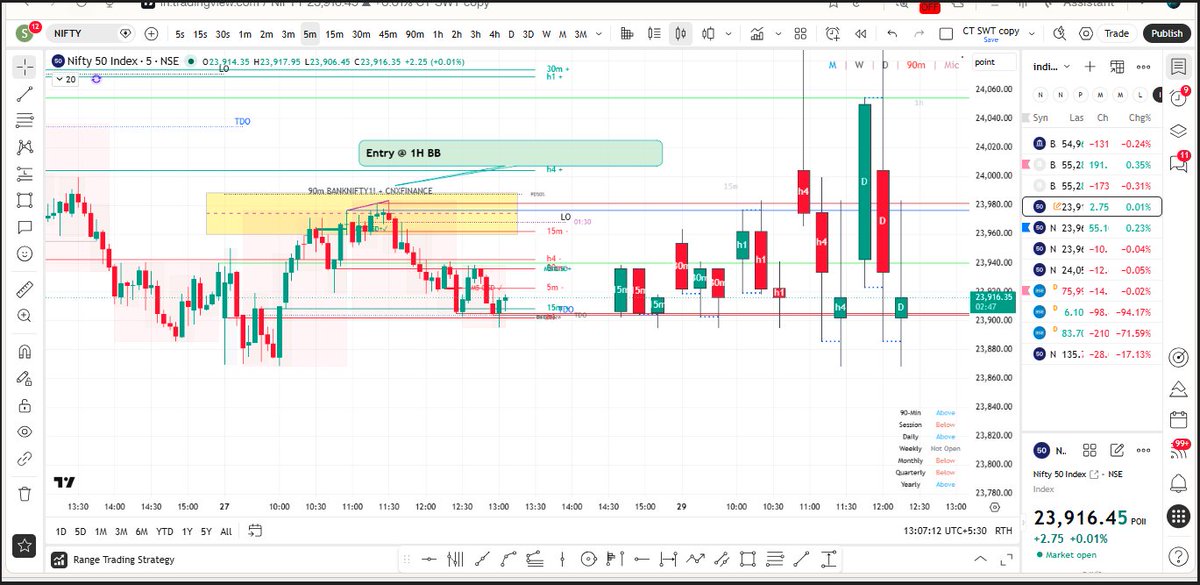
Task: Select the text annotation tool
Action: pyautogui.click(x=25, y=228)
